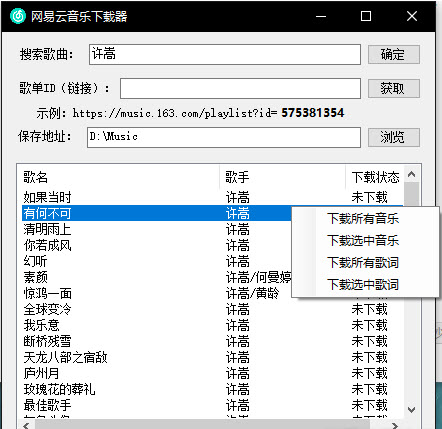Select song 惊鸿一面
Screen dimensions: 442x429
tap(47, 293)
